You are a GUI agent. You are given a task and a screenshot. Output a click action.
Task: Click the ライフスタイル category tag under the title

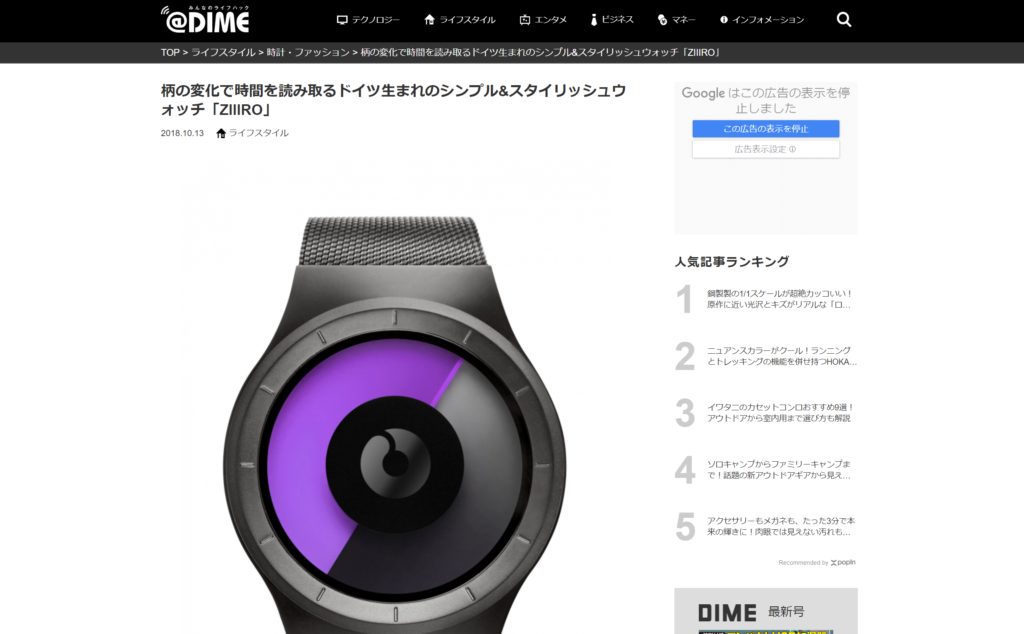[x=258, y=133]
